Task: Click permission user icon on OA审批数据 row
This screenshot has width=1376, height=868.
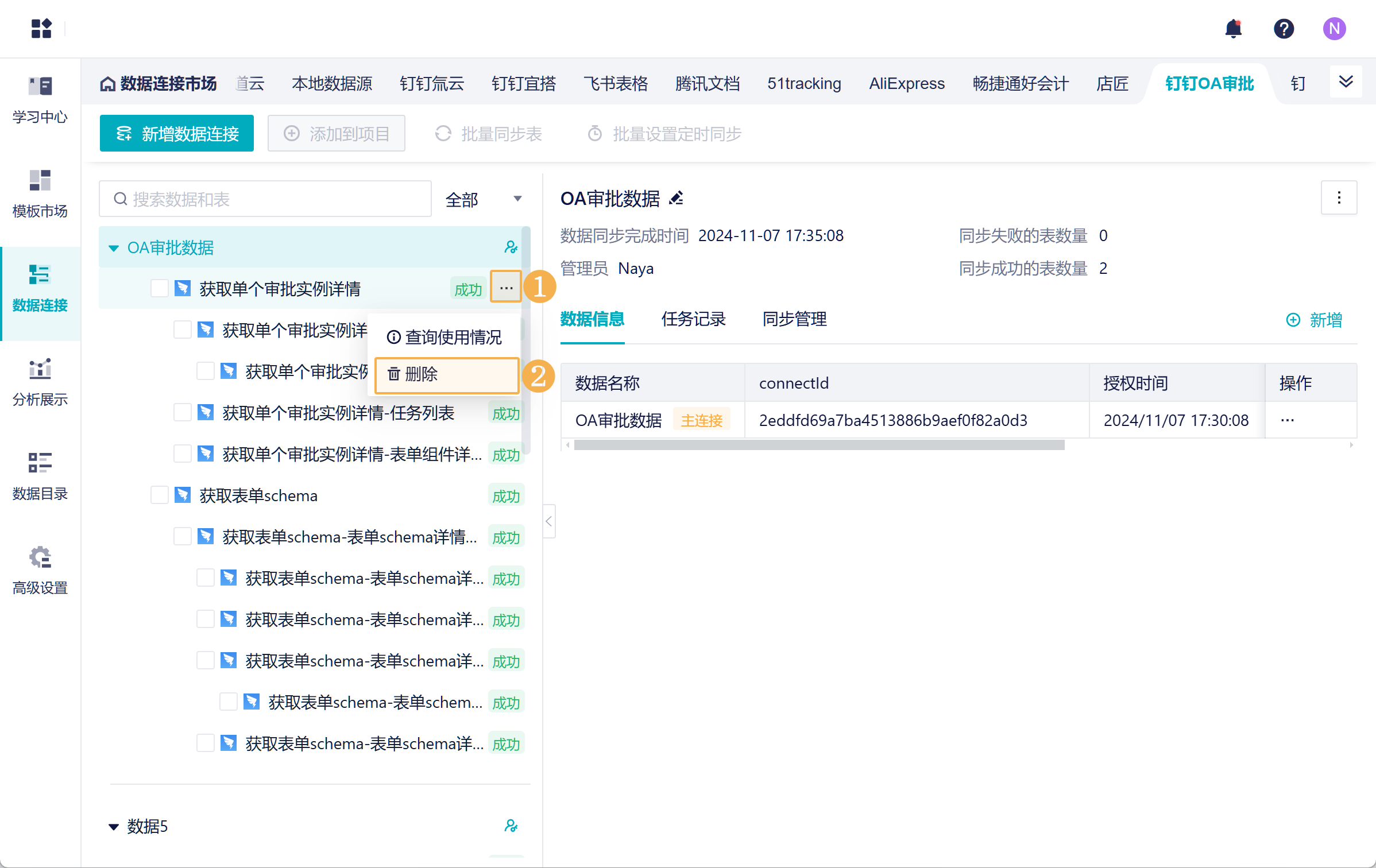Action: [x=511, y=247]
